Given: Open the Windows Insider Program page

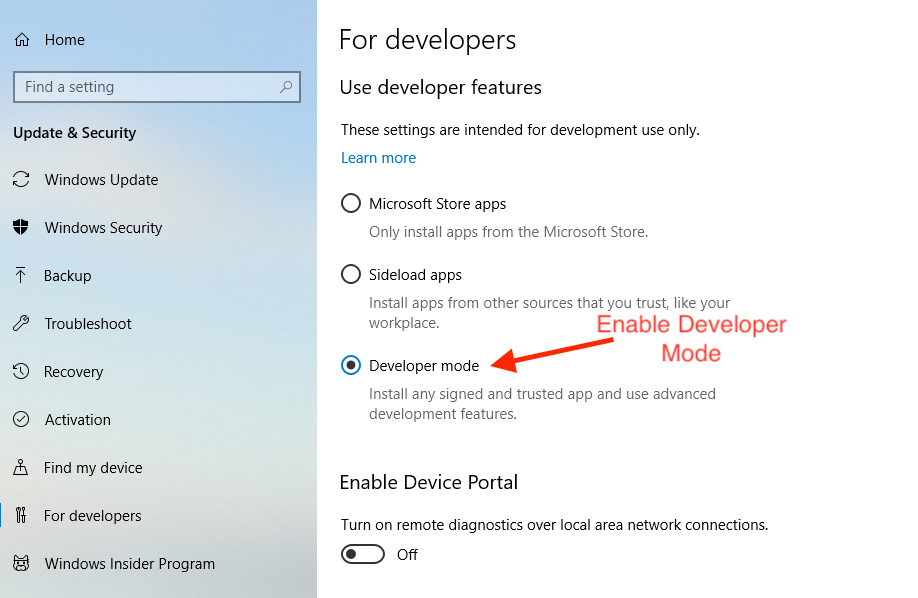Looking at the screenshot, I should [129, 564].
